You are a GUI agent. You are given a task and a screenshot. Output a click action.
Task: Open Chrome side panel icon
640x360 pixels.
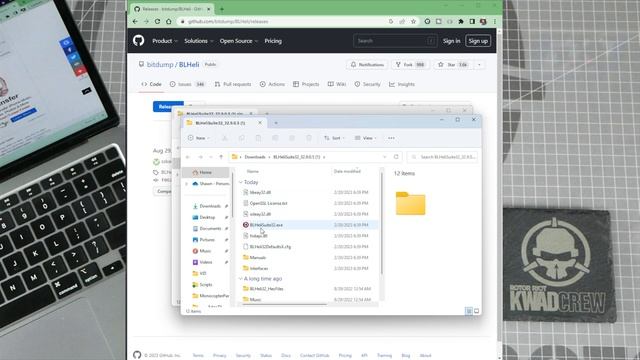tap(472, 21)
